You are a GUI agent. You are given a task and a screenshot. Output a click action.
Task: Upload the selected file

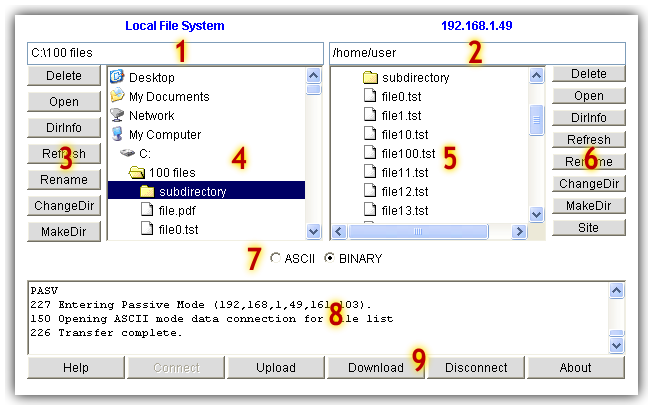(276, 368)
